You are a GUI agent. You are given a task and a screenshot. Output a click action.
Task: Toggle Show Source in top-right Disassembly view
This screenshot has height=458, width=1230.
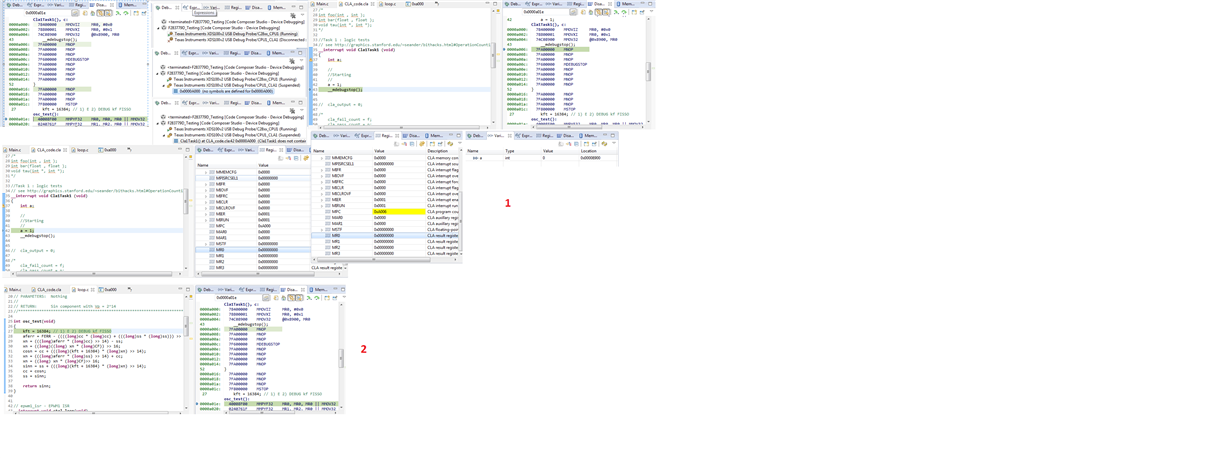coord(606,12)
